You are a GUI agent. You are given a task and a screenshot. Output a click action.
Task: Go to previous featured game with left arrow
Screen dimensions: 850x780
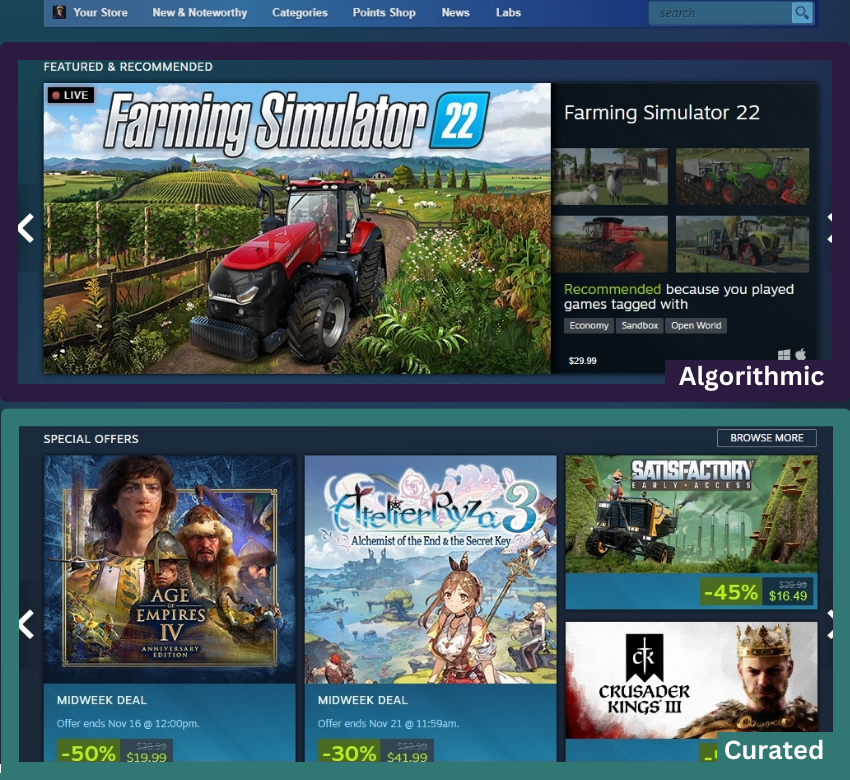point(26,228)
